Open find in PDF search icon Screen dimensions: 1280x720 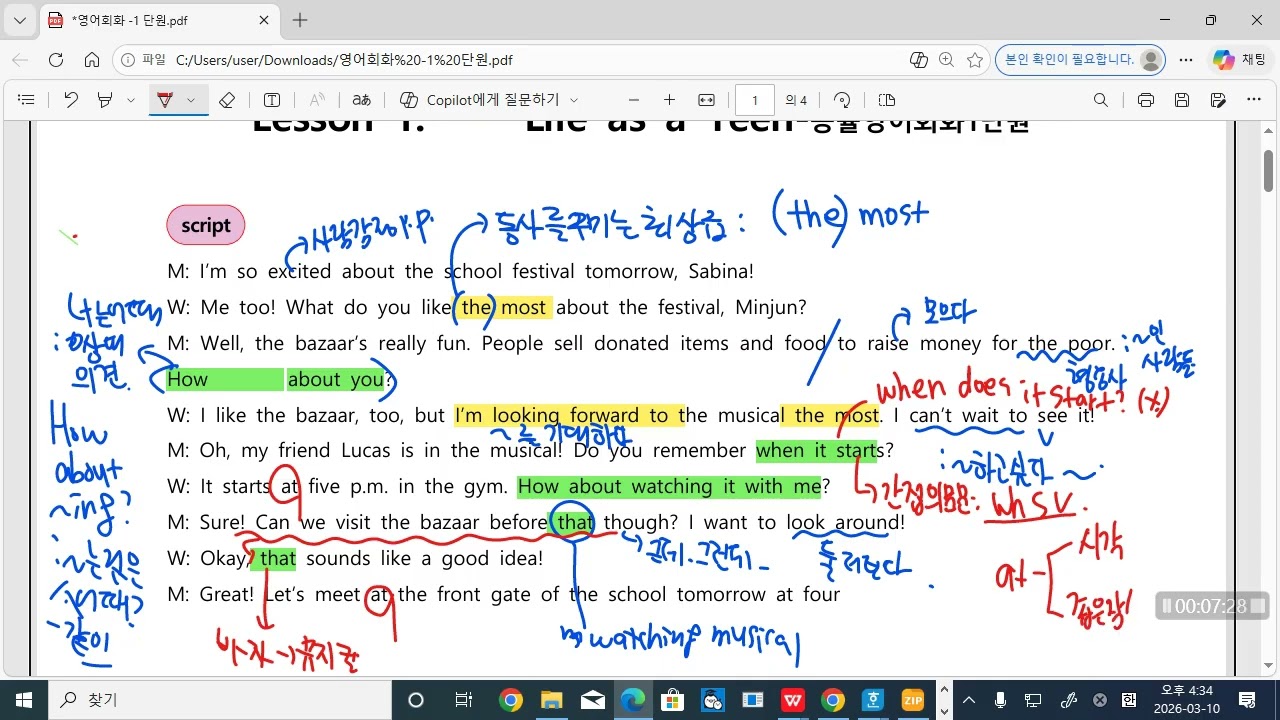(1101, 100)
